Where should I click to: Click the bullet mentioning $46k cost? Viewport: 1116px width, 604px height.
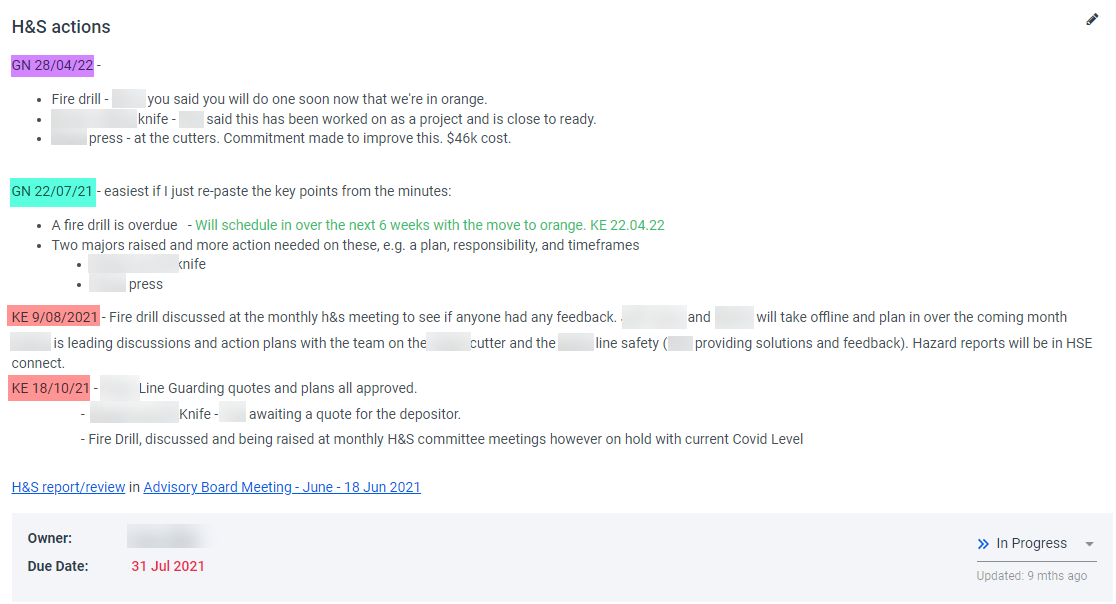pos(300,139)
